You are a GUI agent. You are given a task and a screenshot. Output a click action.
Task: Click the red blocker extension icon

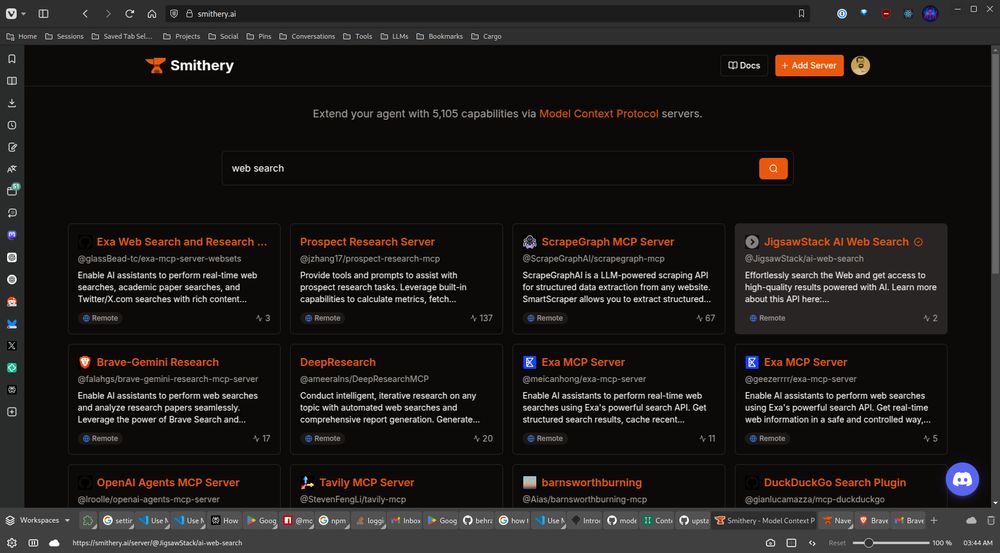tap(886, 13)
